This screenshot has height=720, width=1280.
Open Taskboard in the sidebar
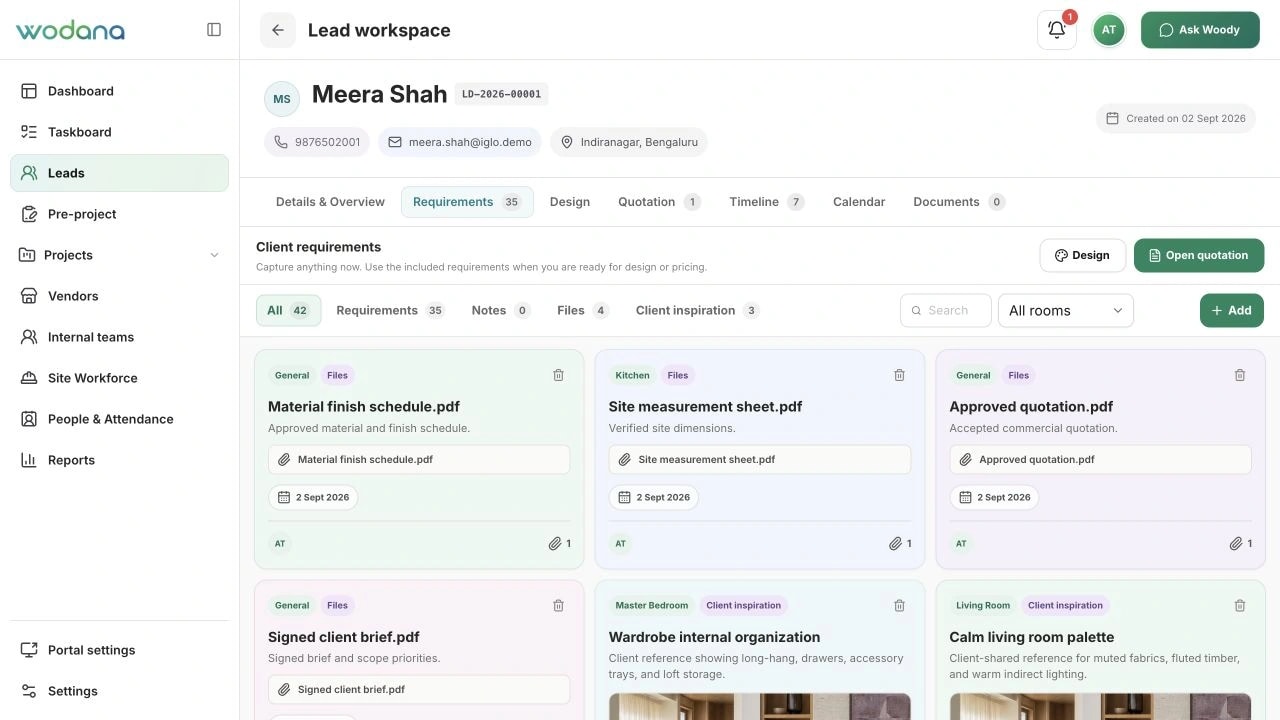coord(119,132)
